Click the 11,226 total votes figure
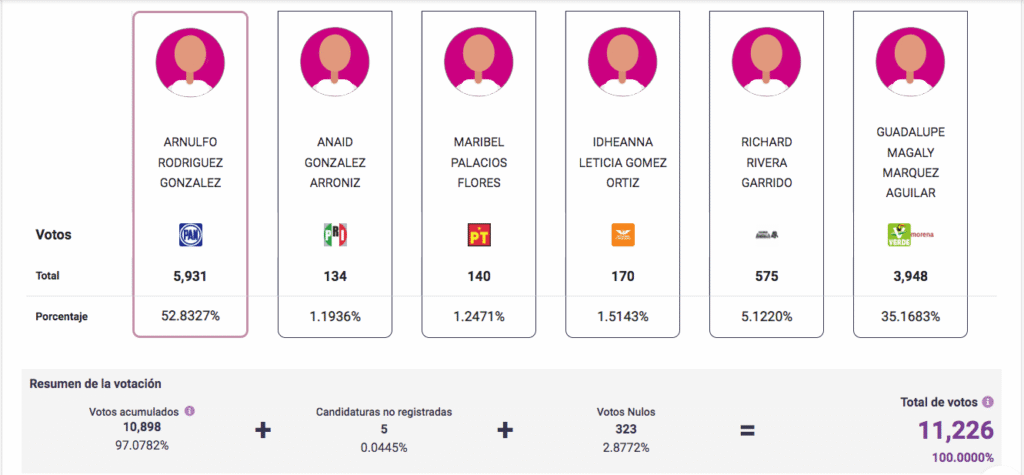Screen dimensions: 1024x475 (x=957, y=431)
